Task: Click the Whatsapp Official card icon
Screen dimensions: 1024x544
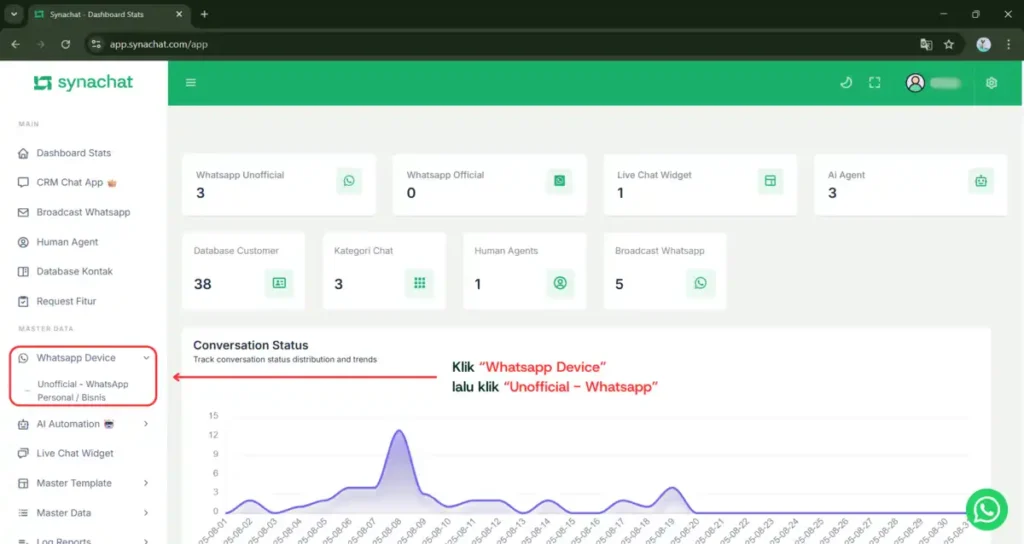Action: [559, 181]
